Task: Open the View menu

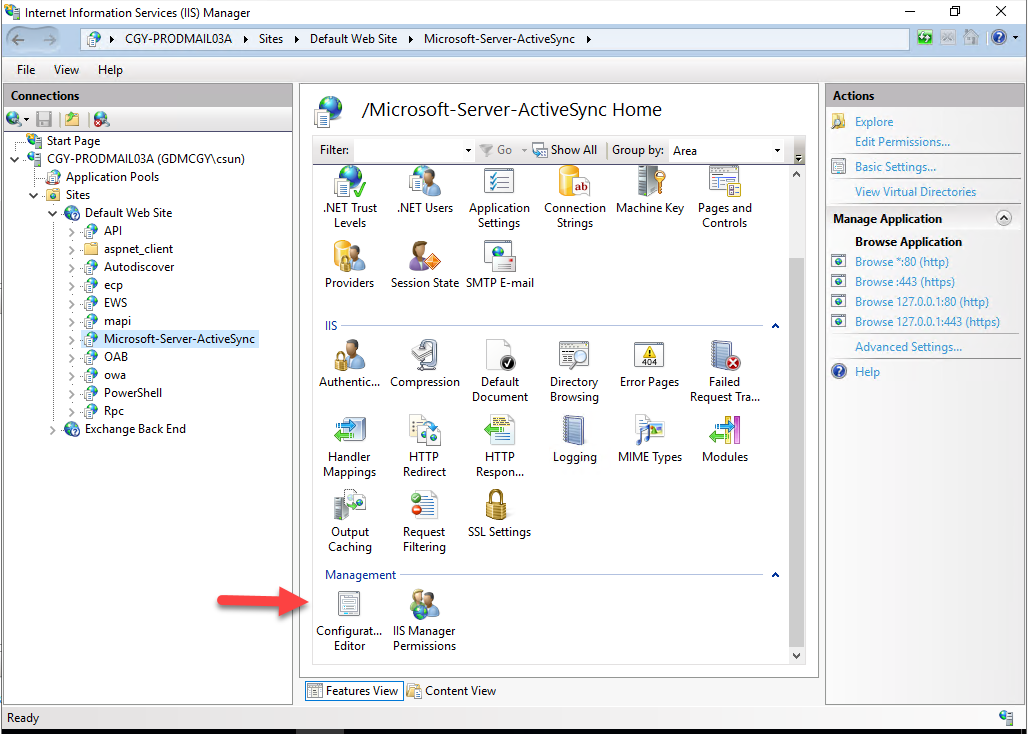Action: pos(66,70)
